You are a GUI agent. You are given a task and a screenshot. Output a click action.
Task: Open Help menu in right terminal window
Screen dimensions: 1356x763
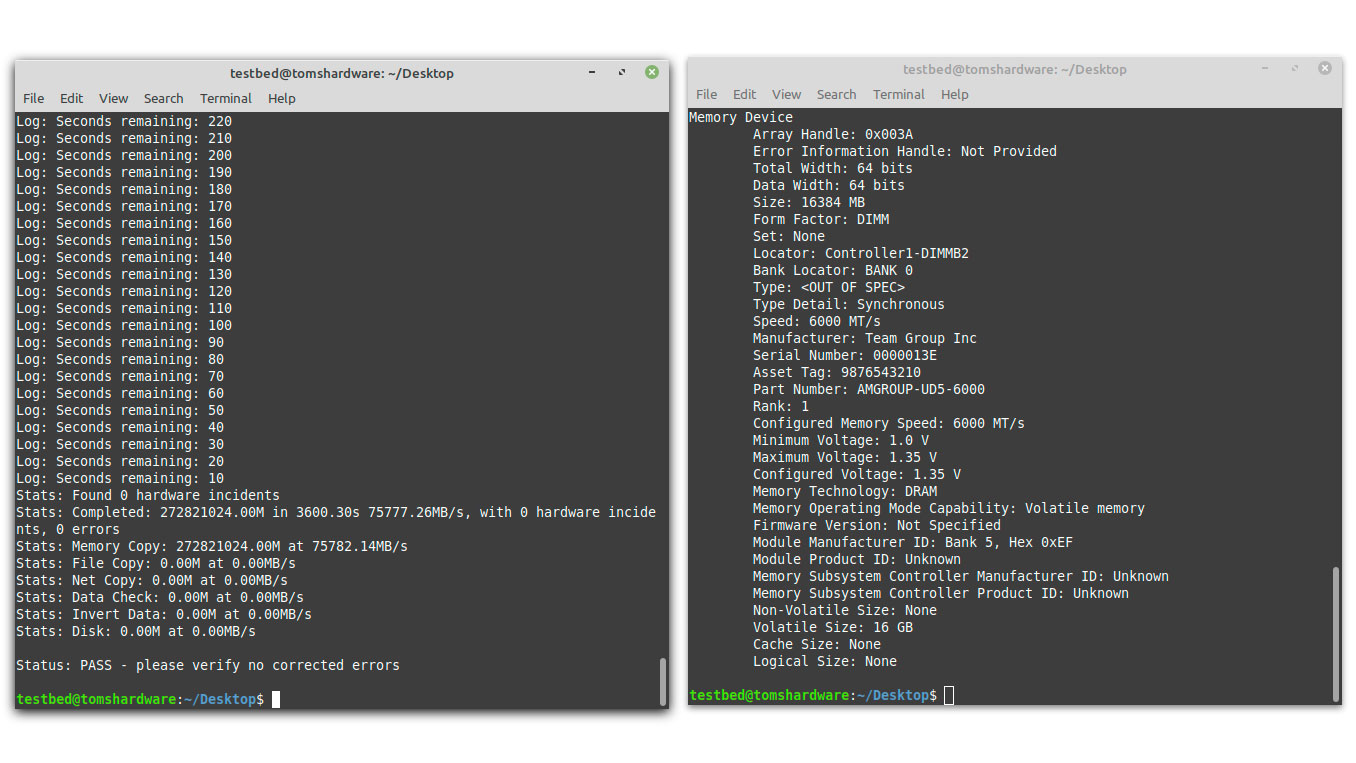pyautogui.click(x=954, y=94)
